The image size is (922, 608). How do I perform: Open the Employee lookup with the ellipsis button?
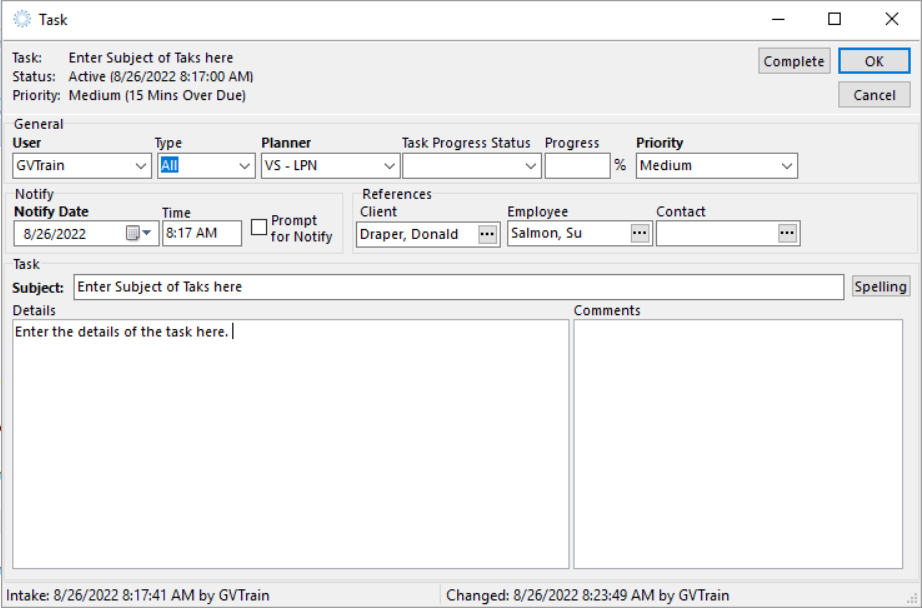[640, 233]
